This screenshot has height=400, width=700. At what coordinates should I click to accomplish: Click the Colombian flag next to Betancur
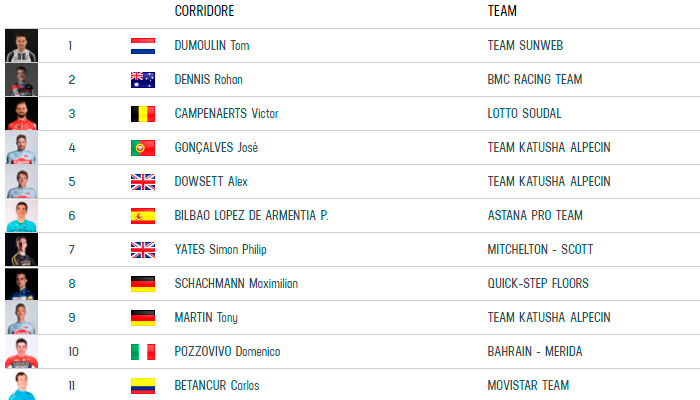pyautogui.click(x=143, y=385)
